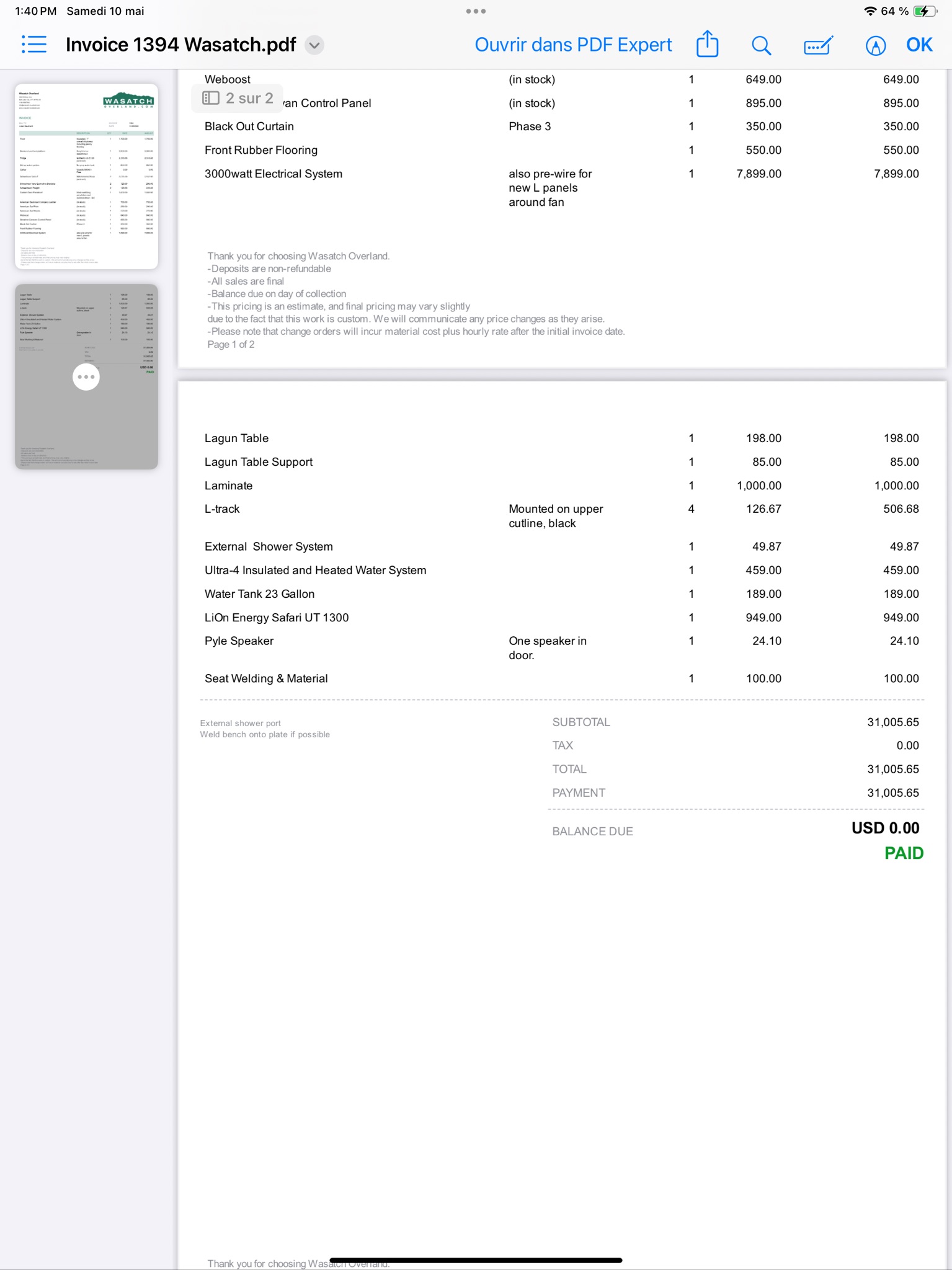Tap the Wi-Fi status icon
This screenshot has height=1270, width=952.
[x=870, y=11]
